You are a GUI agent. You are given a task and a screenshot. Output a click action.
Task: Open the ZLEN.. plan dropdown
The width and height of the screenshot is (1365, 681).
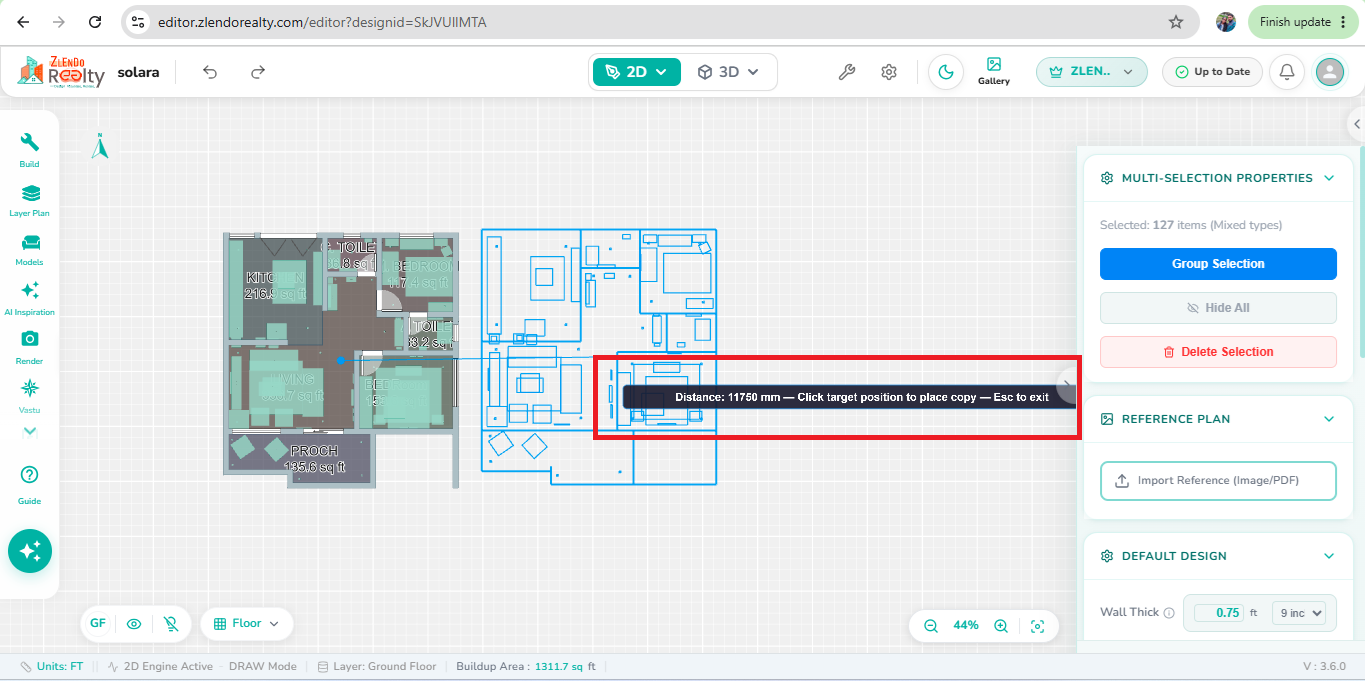click(x=1091, y=72)
